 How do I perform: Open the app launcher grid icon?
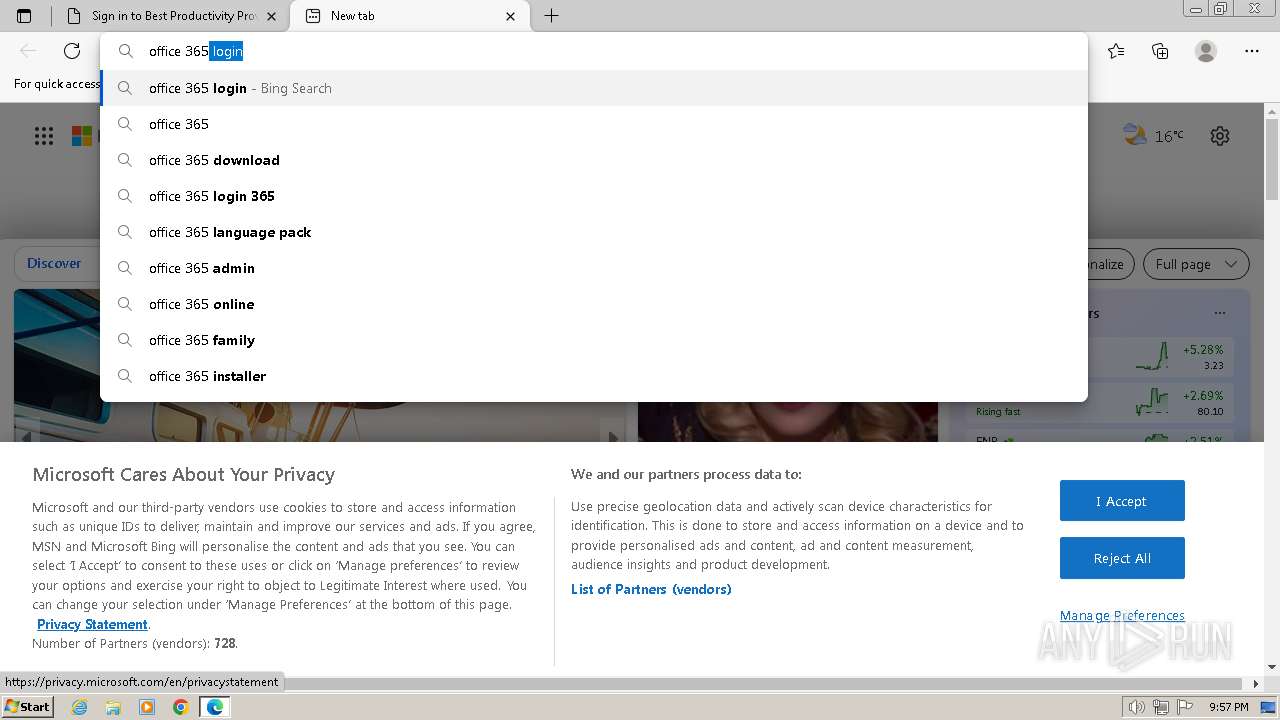(44, 136)
